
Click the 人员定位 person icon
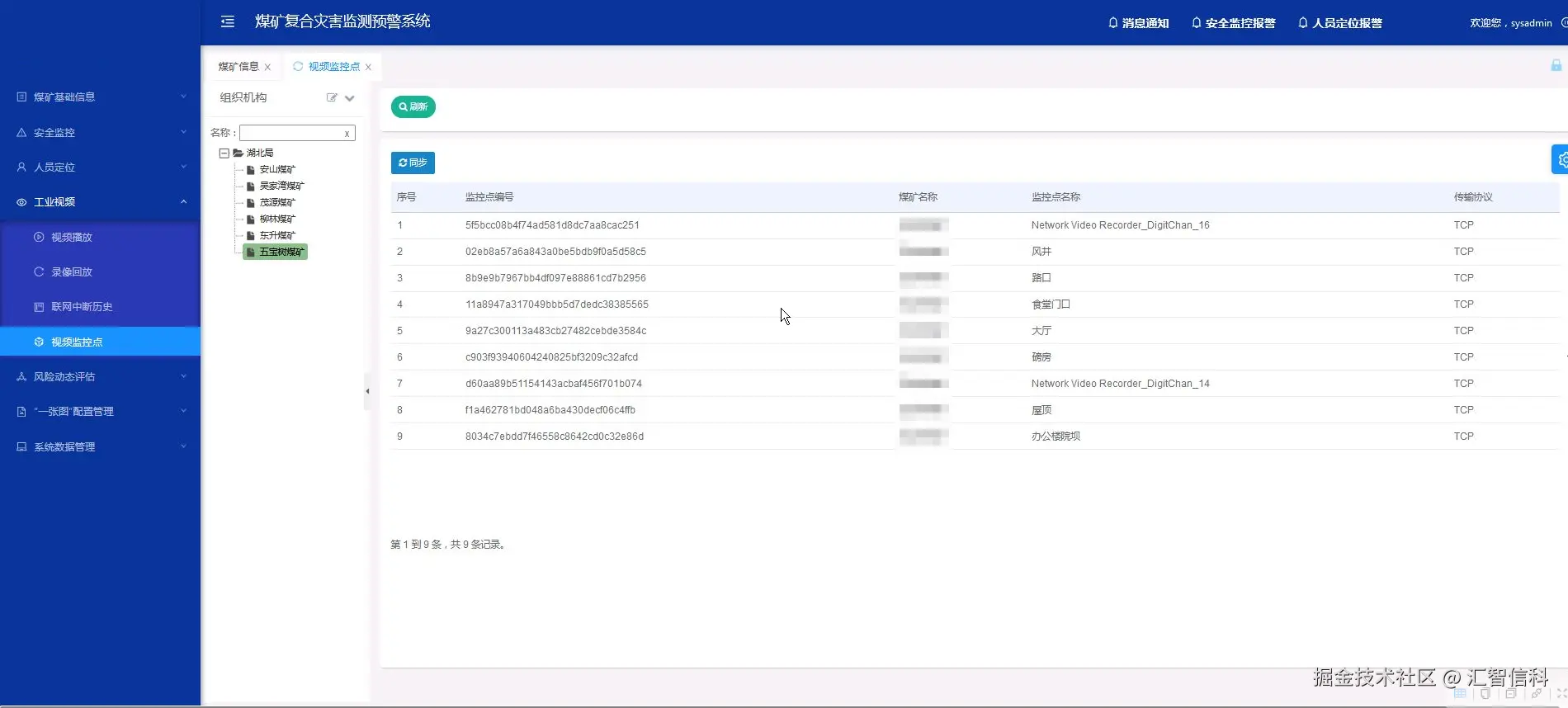pyautogui.click(x=21, y=167)
